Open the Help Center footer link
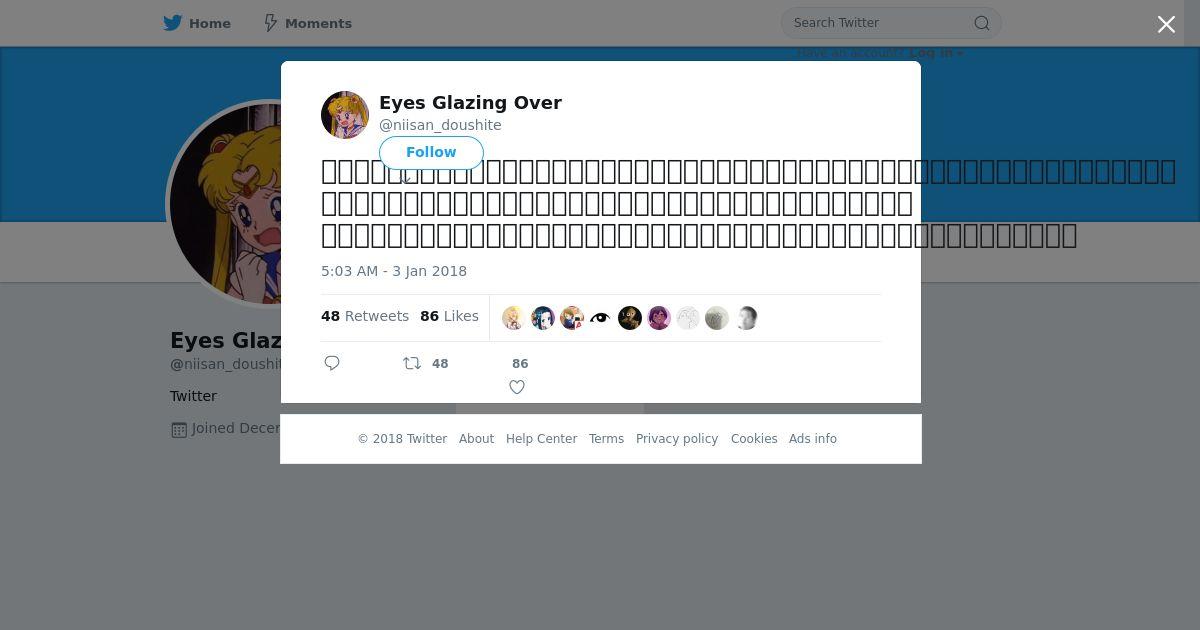 pos(541,439)
